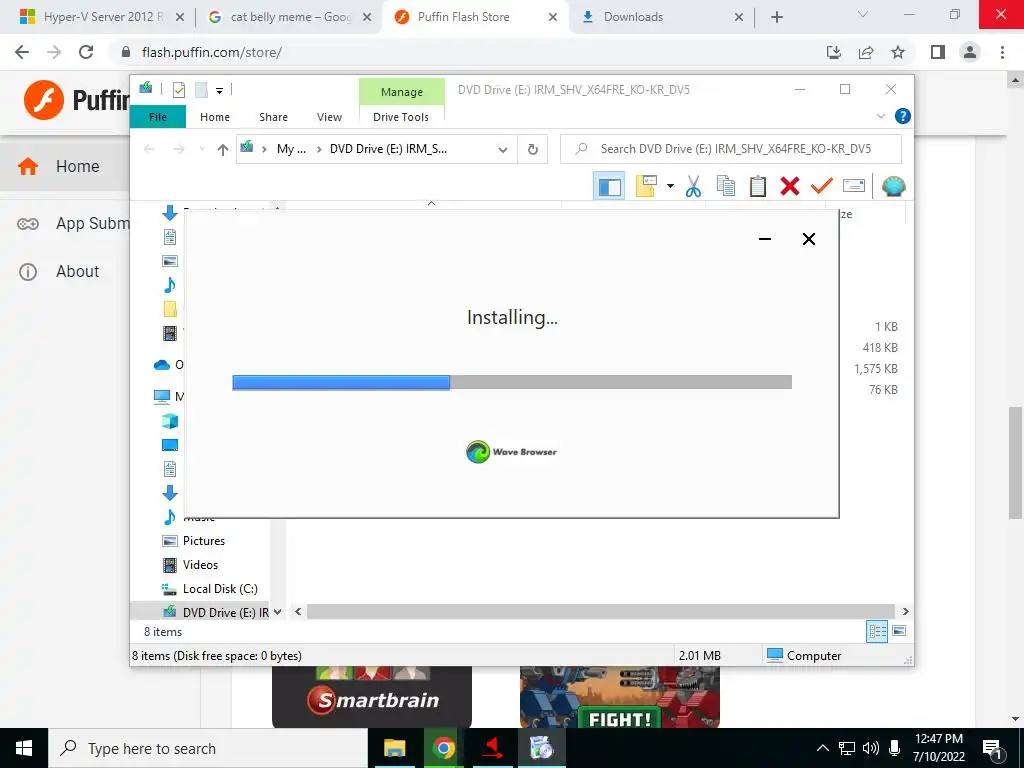Open the Windows Start button

pyautogui.click(x=24, y=748)
